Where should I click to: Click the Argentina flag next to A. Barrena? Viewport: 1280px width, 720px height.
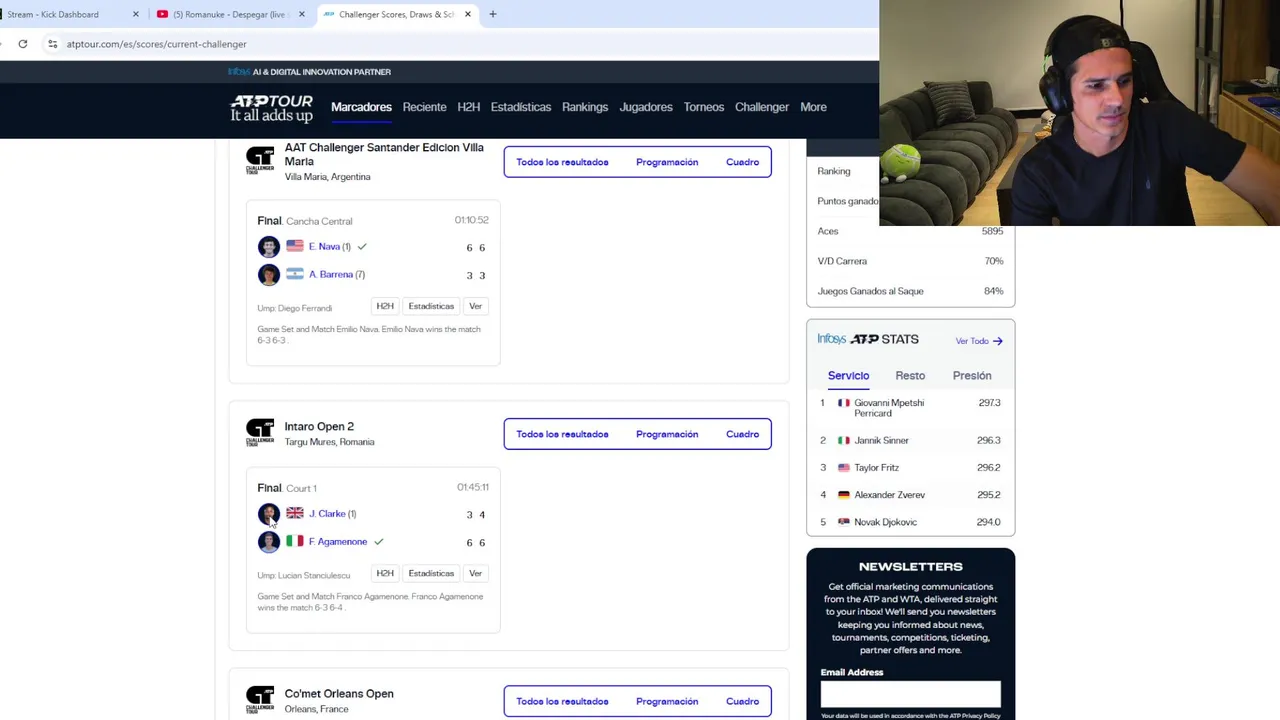coord(294,274)
